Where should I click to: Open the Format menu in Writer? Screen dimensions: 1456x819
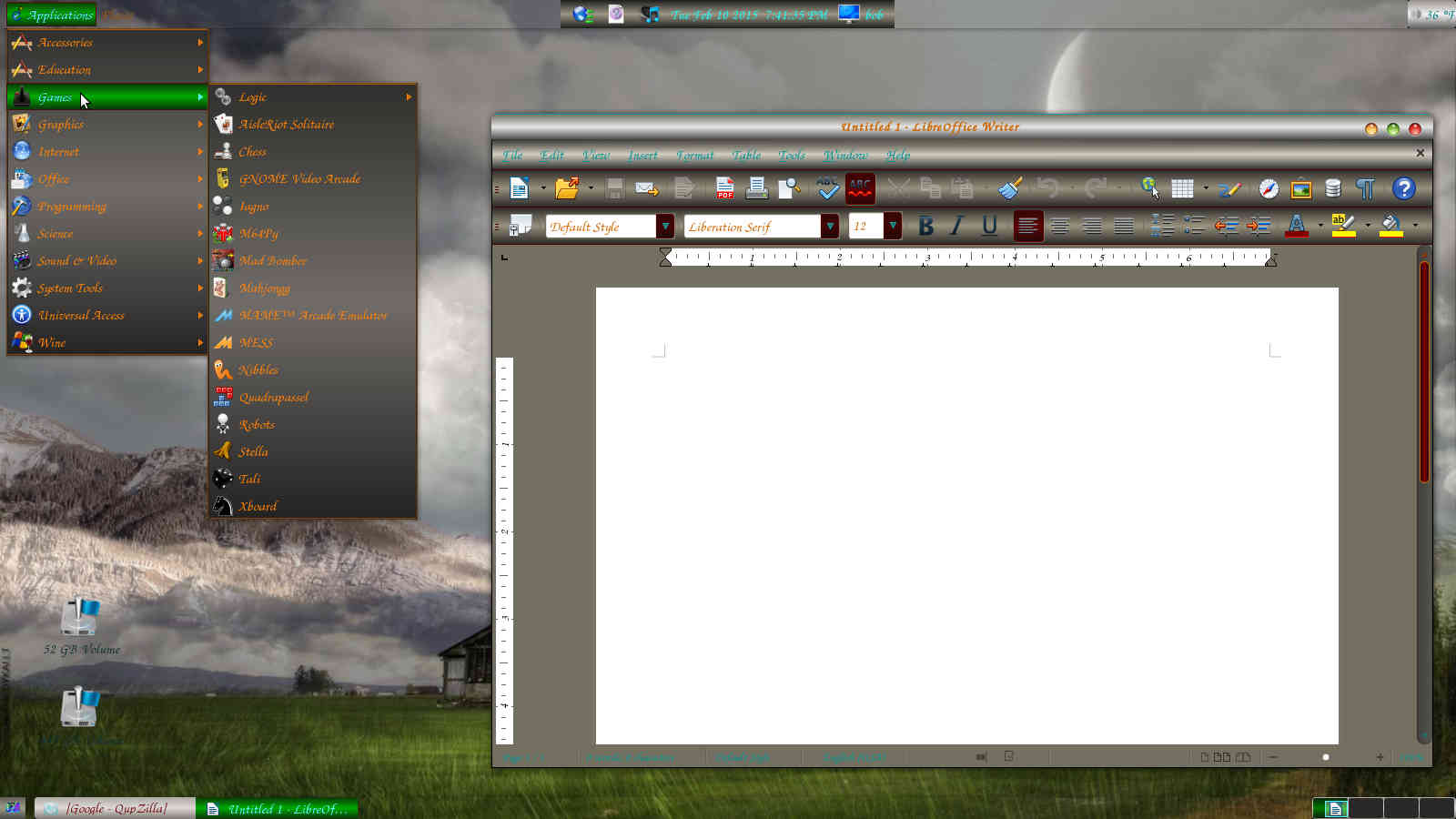694,155
